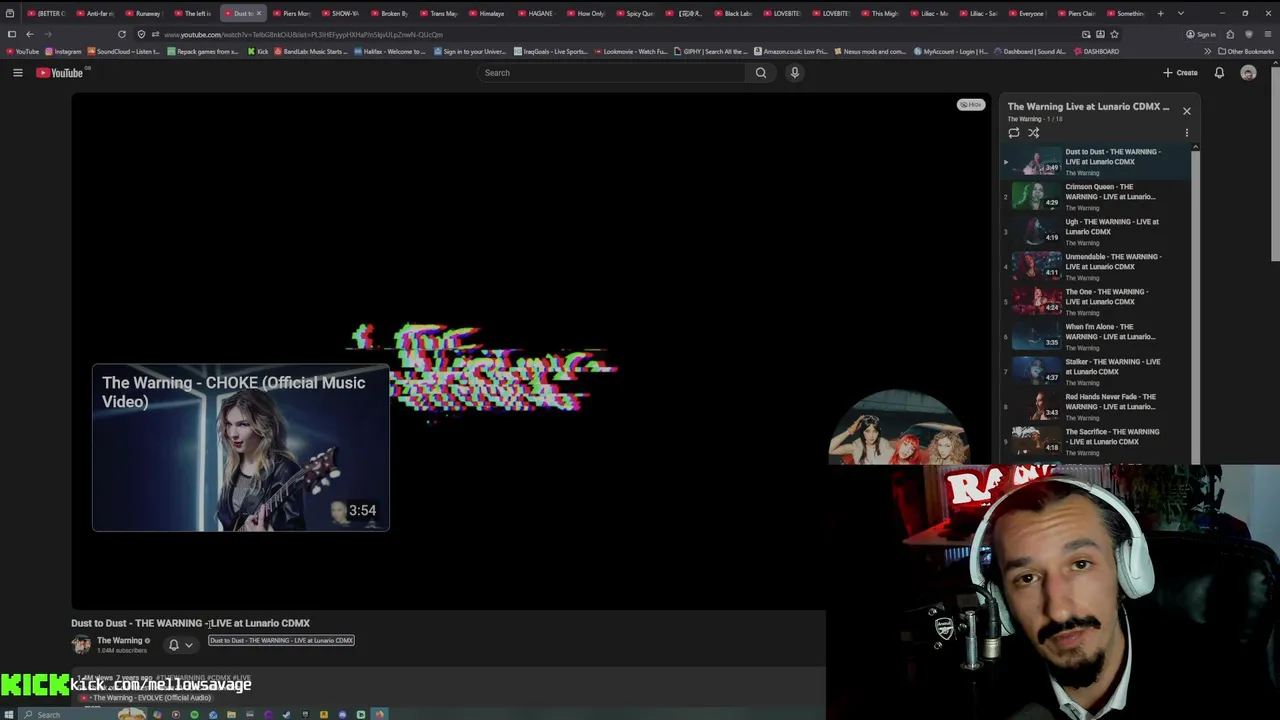1280x720 pixels.
Task: Open the Other Bookmarks folder
Action: tap(1245, 51)
